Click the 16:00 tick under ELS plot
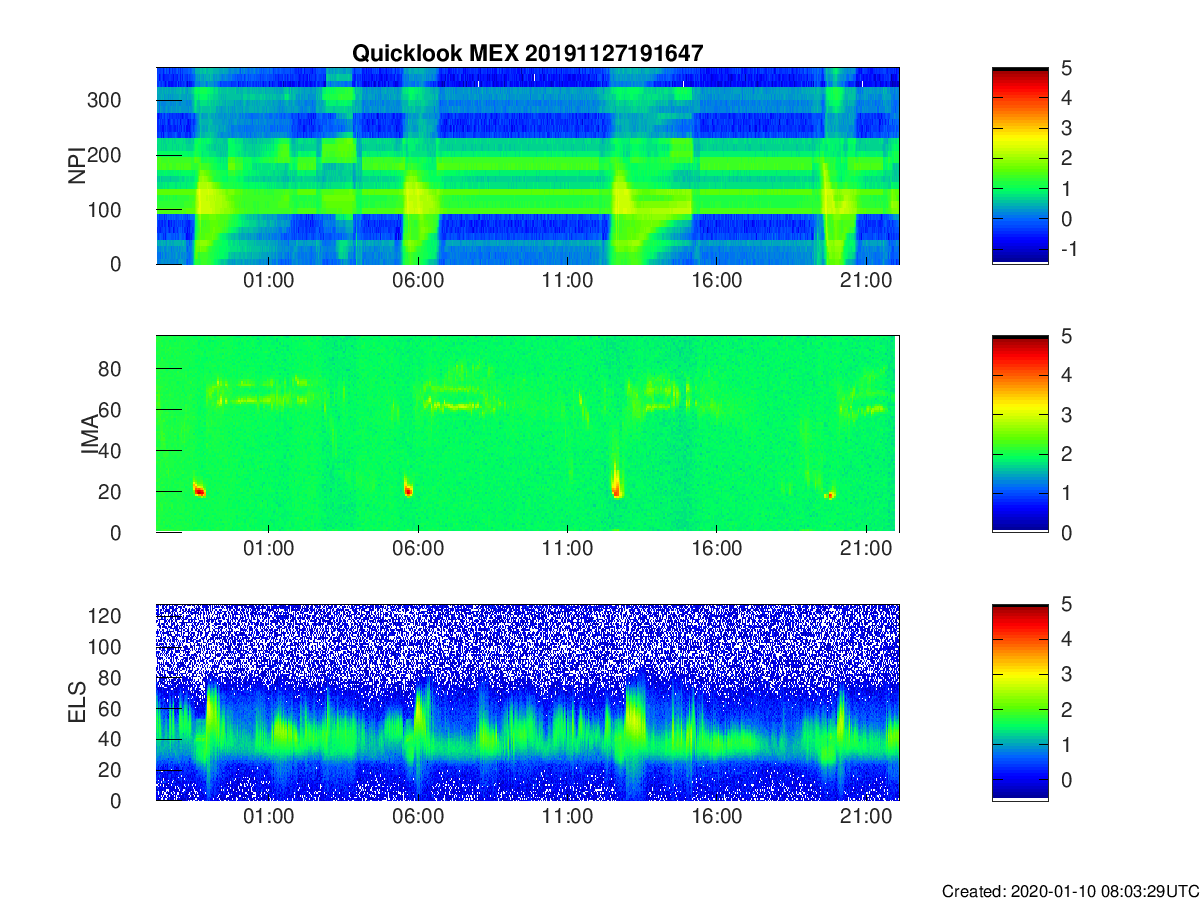This screenshot has height=900, width=1200. point(717,818)
